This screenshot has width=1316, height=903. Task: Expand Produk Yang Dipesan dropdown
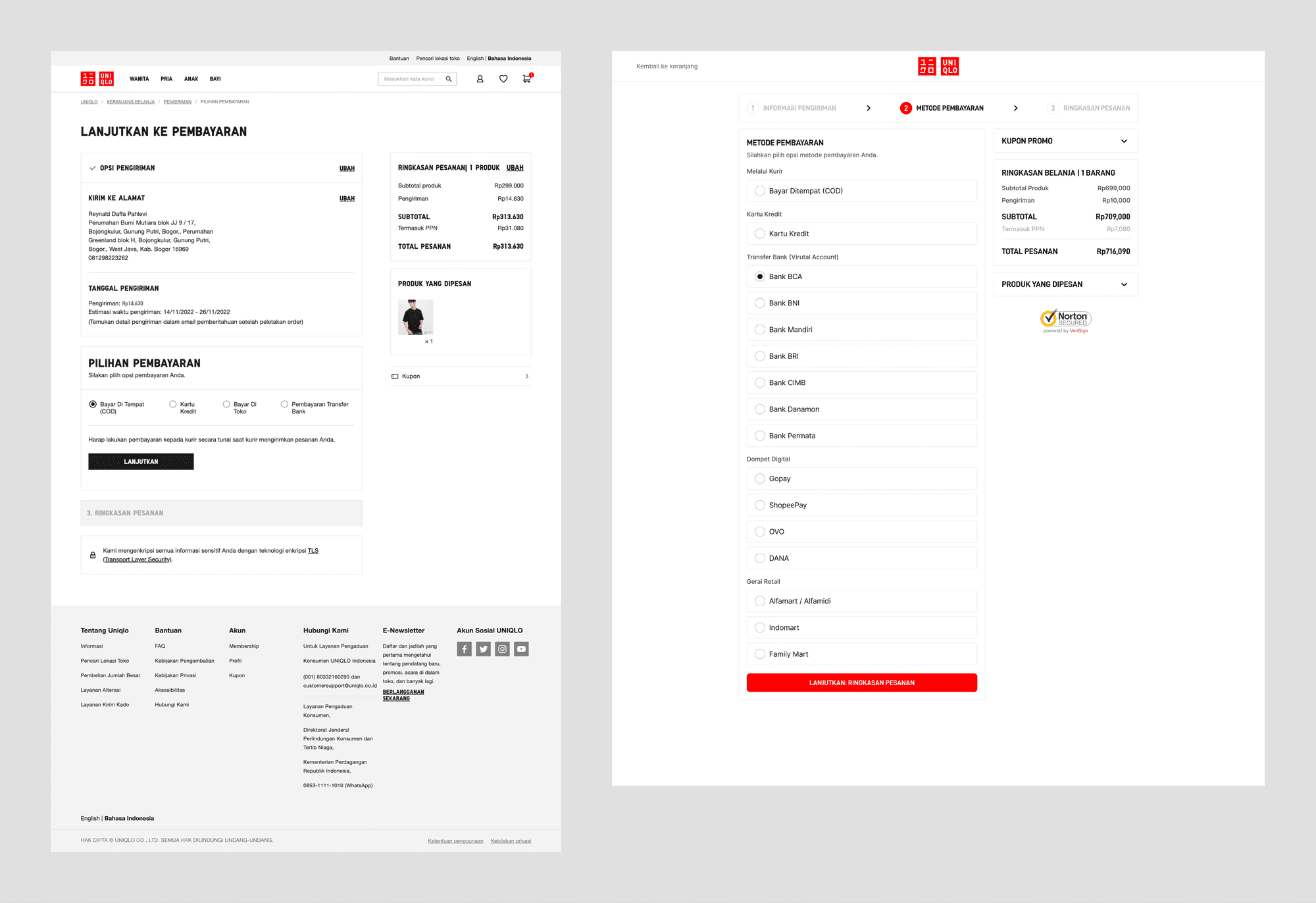(x=1124, y=284)
